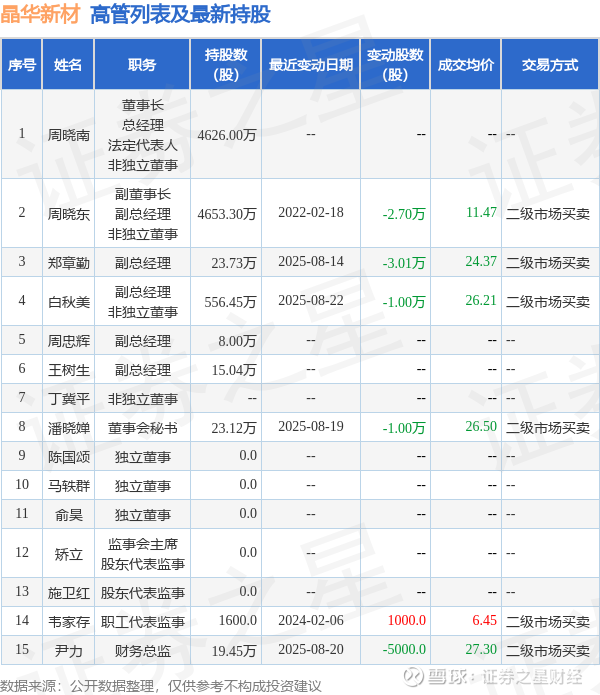600x695 pixels.
Task: Click the shareholding value 8.00万
Action: point(238,341)
